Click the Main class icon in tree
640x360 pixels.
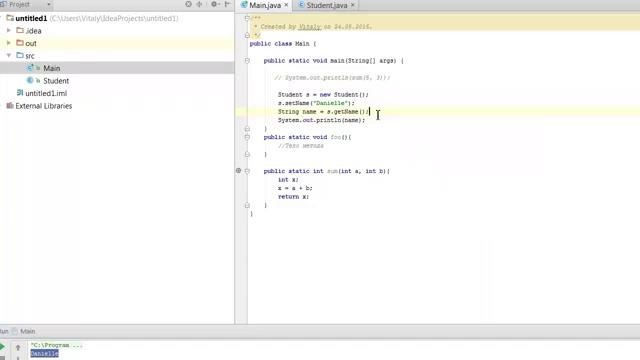coord(30,68)
